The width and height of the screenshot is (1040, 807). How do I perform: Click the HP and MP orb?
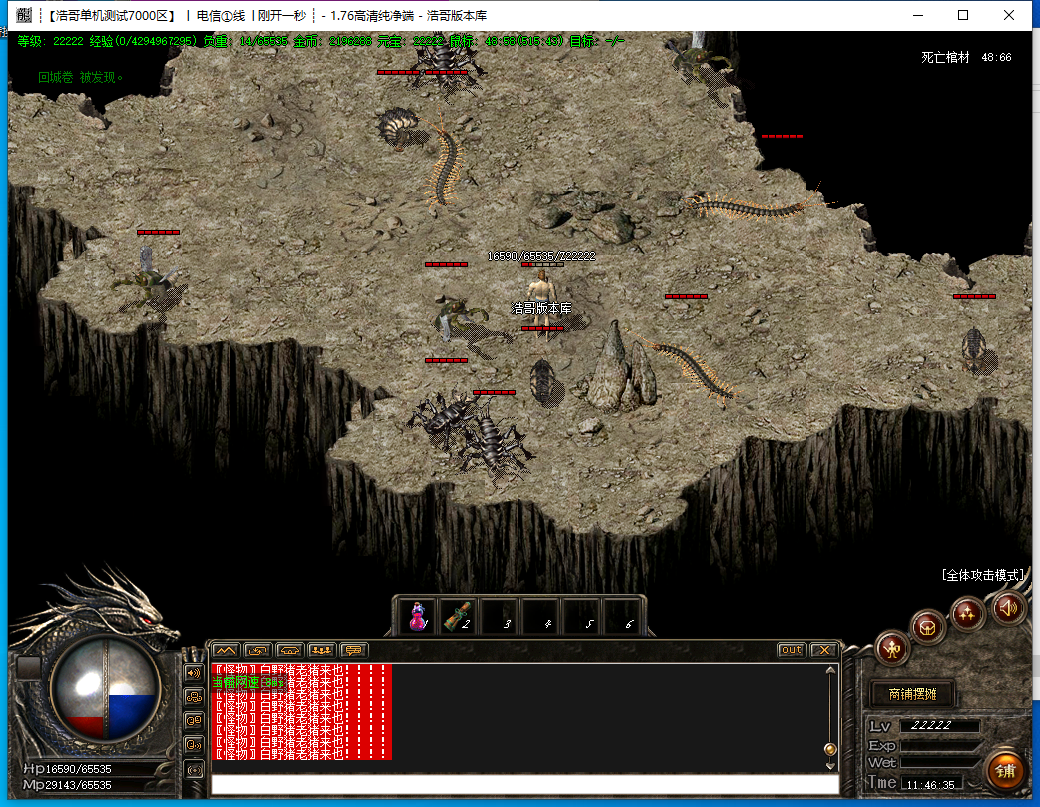pyautogui.click(x=106, y=690)
